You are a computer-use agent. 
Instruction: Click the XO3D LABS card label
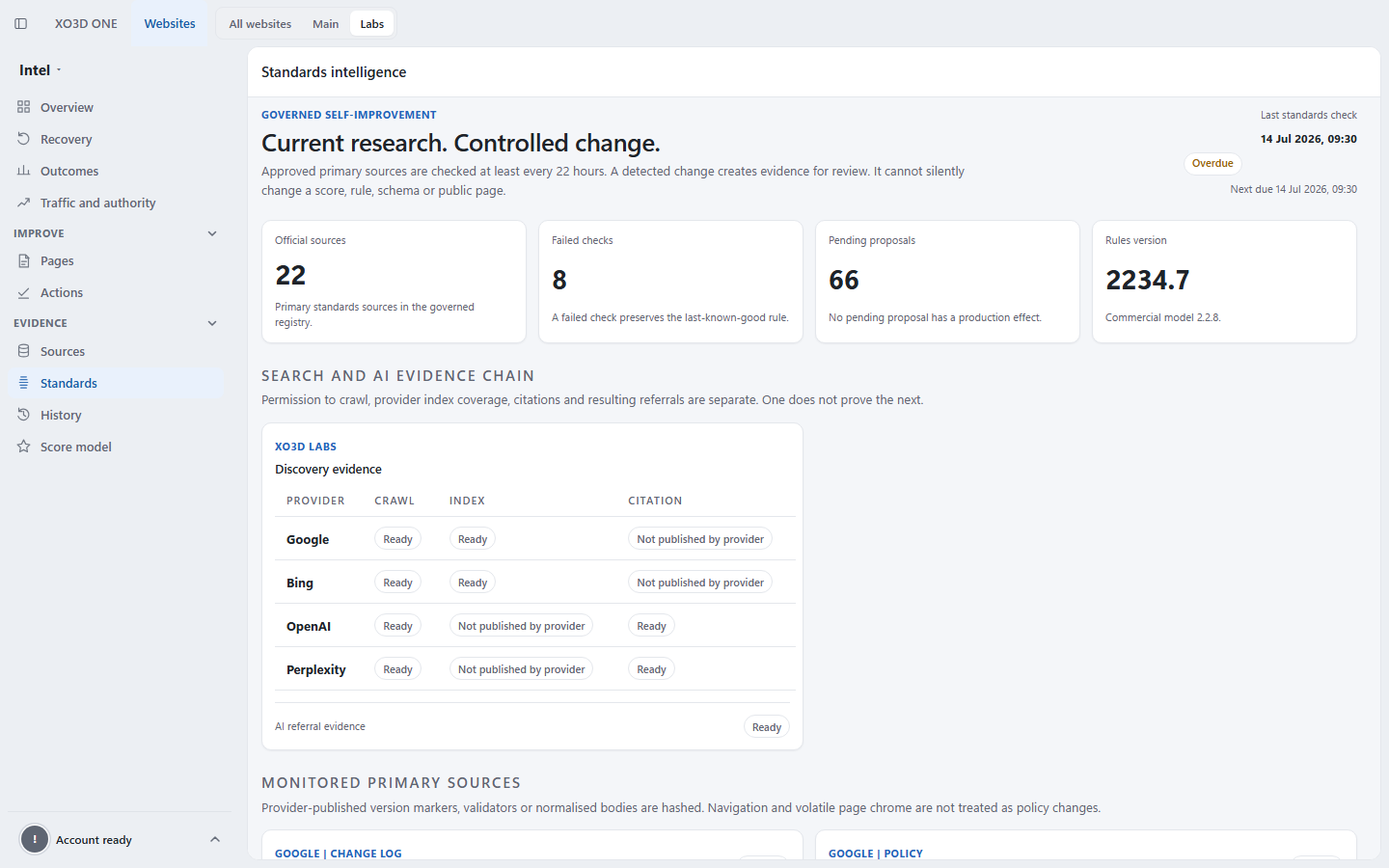click(306, 447)
